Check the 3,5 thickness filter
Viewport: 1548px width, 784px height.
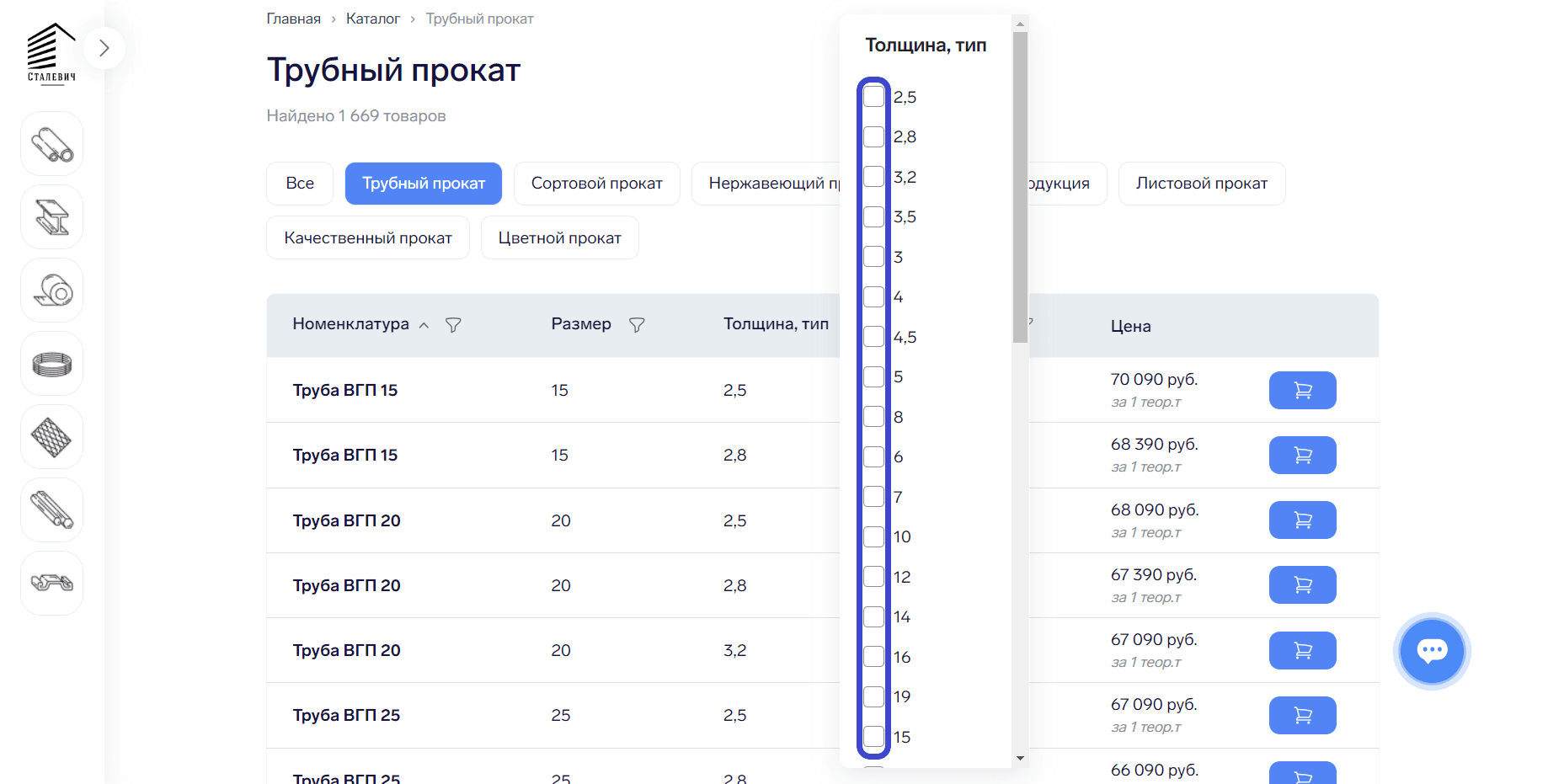pyautogui.click(x=874, y=216)
